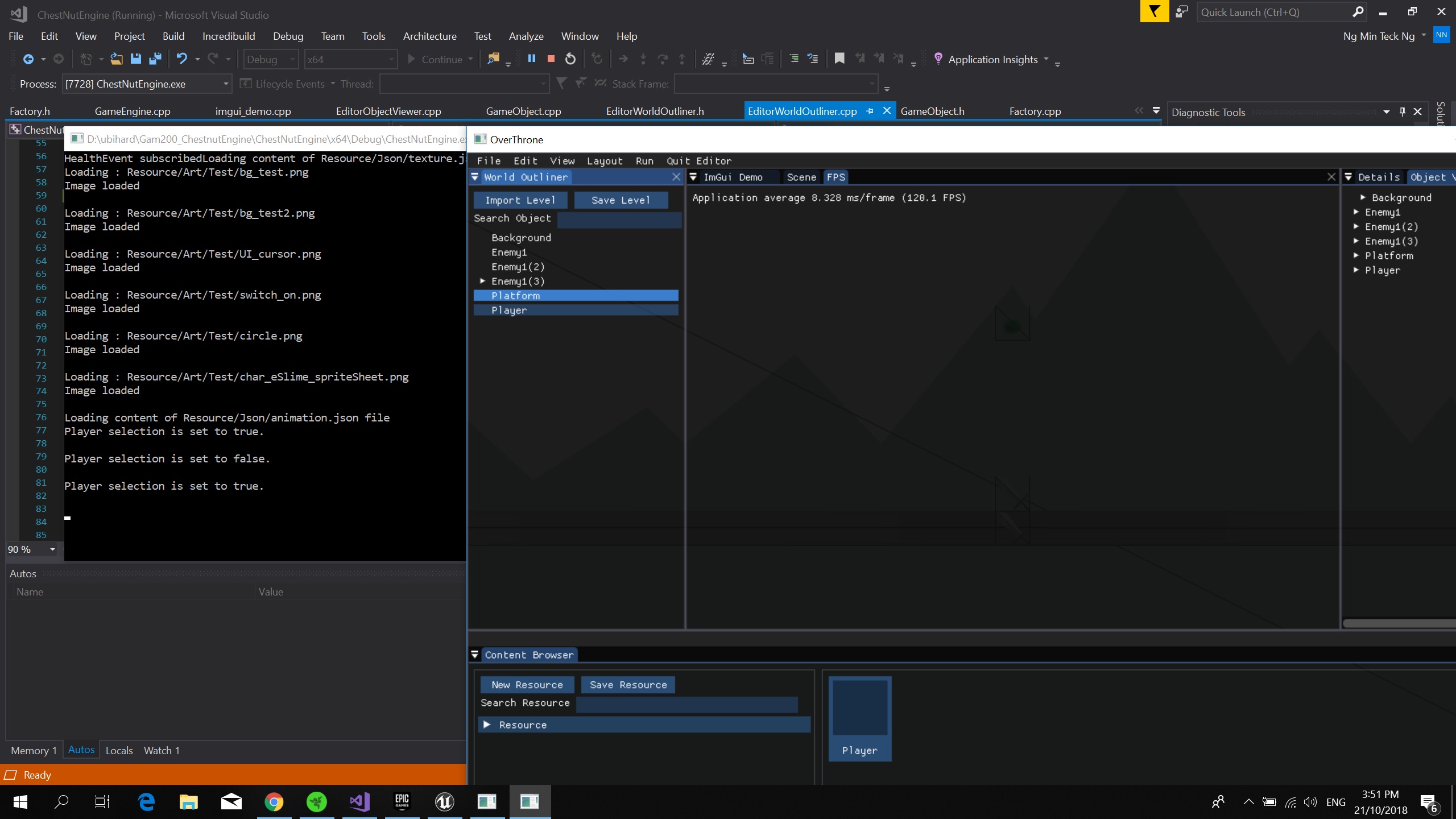The height and width of the screenshot is (819, 1456).
Task: Toggle a bookmark on the current line
Action: click(838, 59)
